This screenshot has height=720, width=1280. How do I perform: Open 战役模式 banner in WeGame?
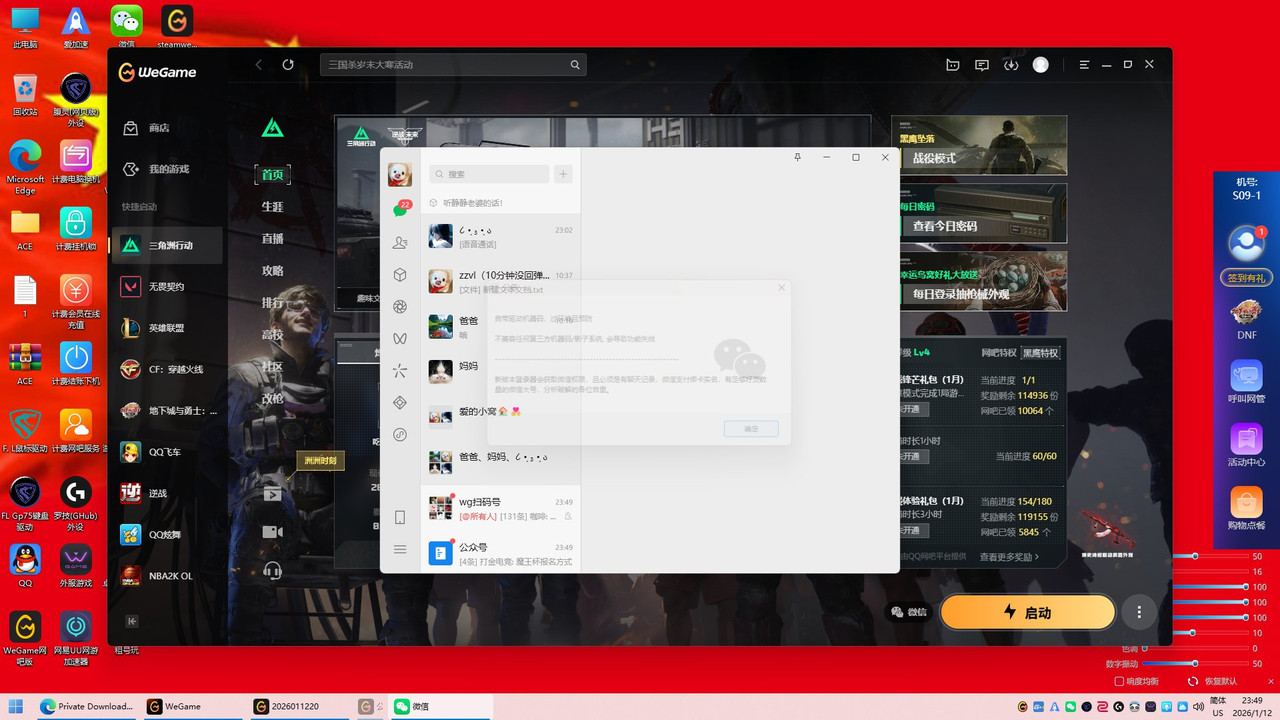tap(979, 145)
